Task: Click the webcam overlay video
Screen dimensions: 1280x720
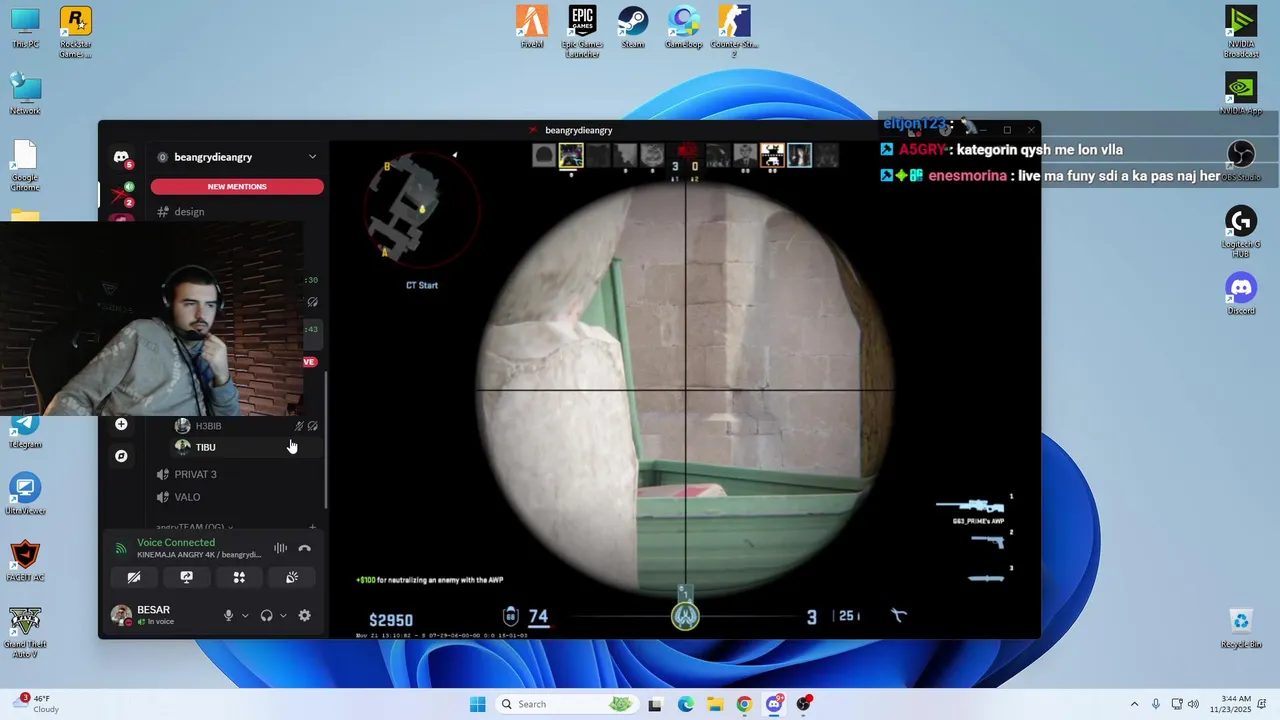Action: [x=152, y=318]
